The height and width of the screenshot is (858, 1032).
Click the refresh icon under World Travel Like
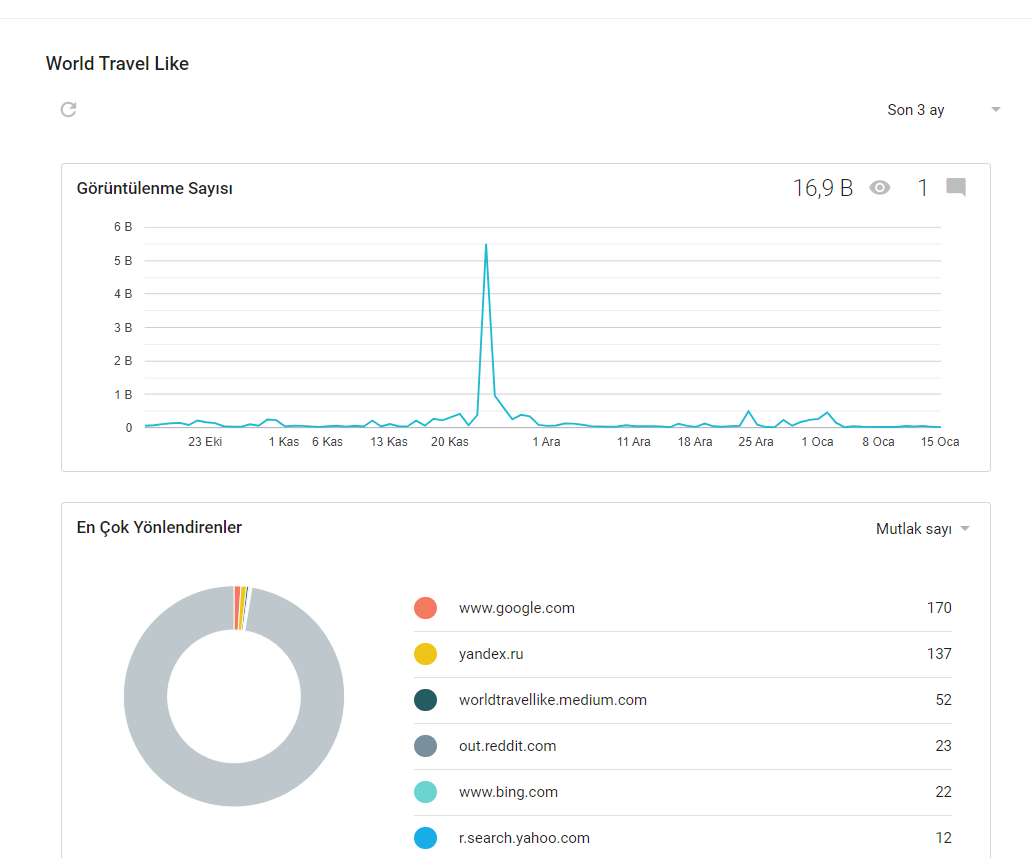(x=68, y=109)
